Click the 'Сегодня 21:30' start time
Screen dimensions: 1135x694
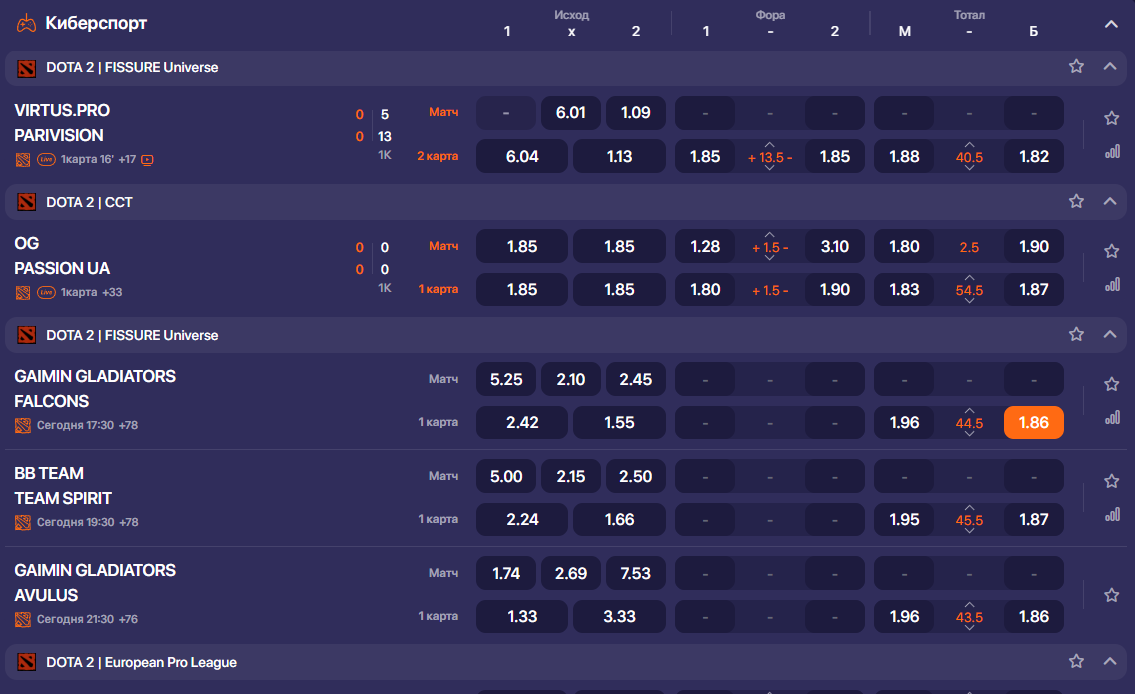[75, 619]
